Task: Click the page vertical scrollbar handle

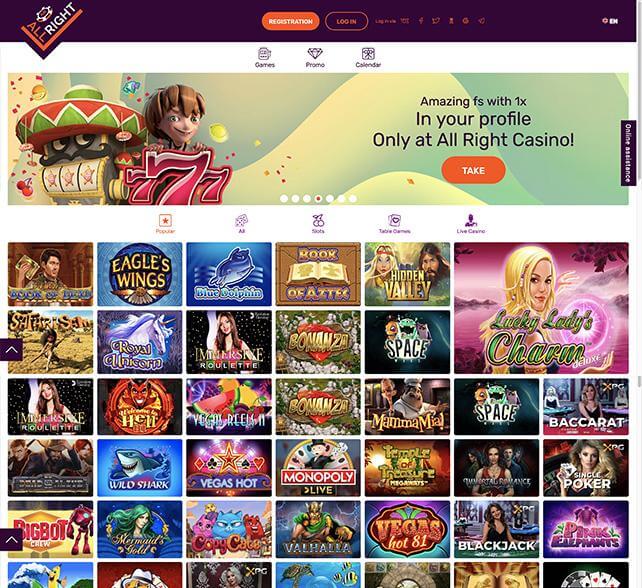Action: tap(639, 381)
